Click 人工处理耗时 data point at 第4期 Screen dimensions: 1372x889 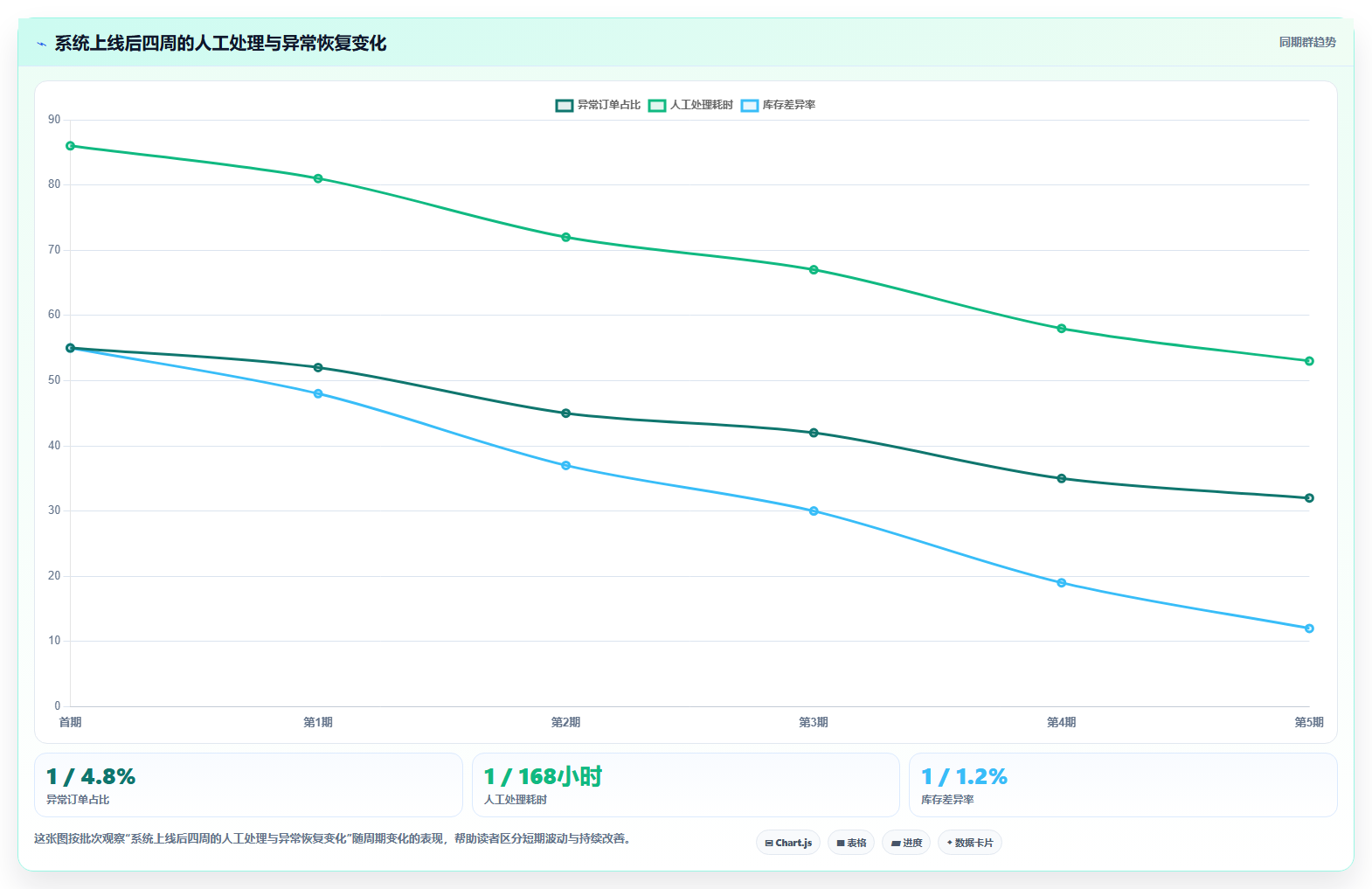coord(1062,329)
